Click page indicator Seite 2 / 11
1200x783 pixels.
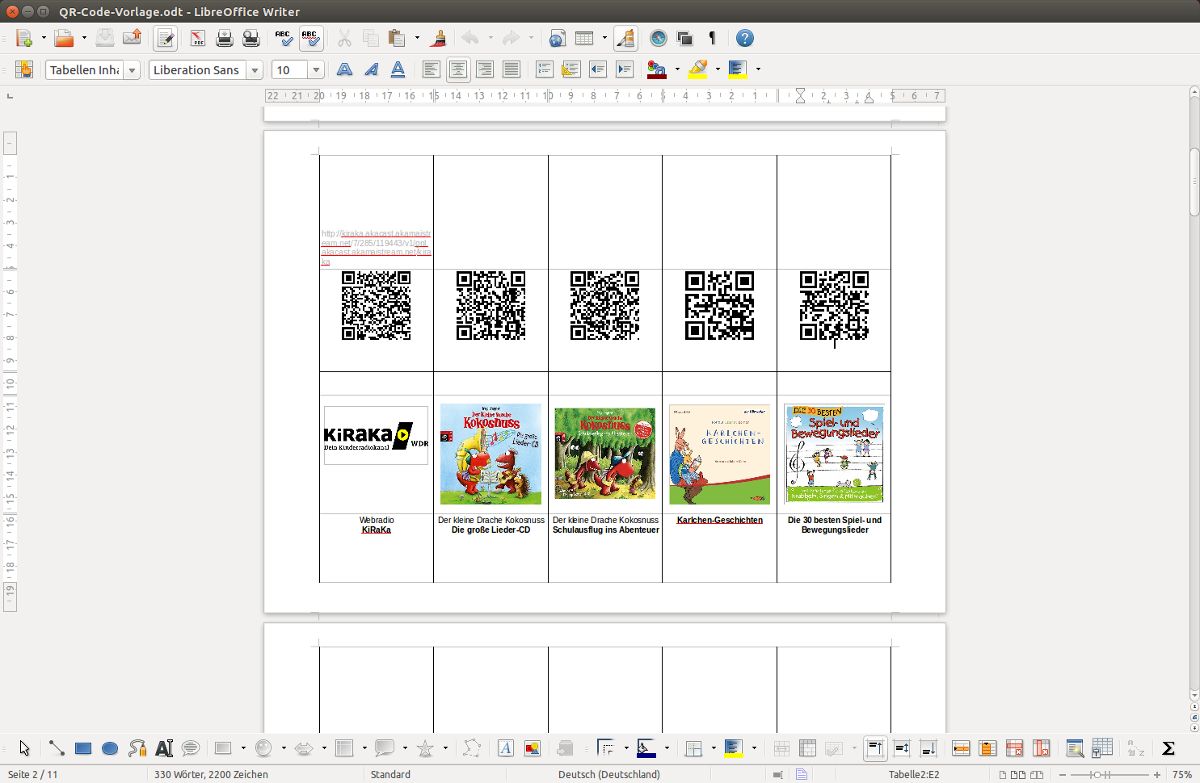(x=32, y=774)
